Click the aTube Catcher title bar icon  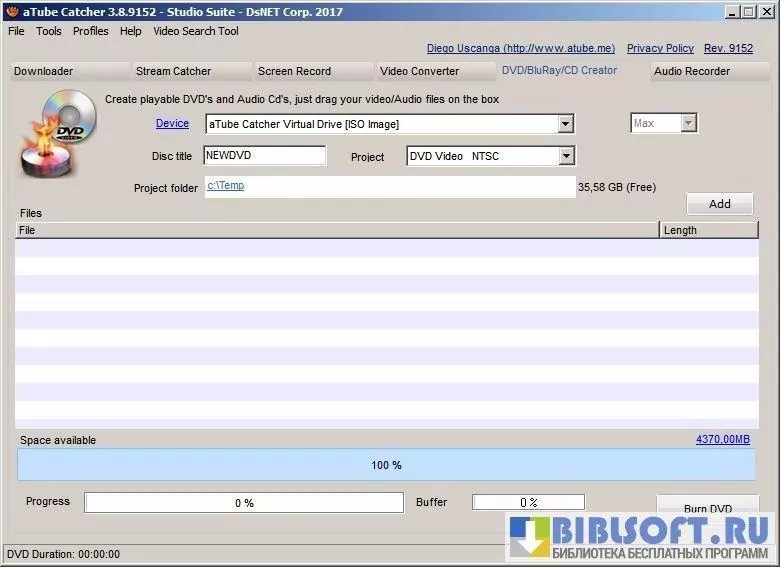click(10, 10)
